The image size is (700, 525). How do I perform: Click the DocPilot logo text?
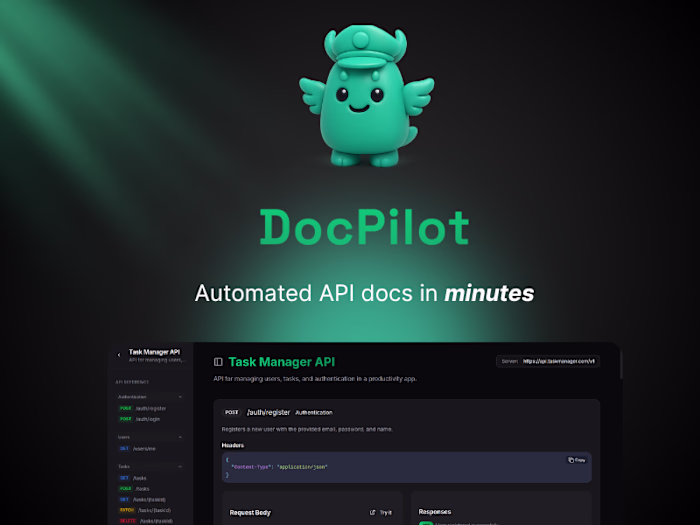coord(364,227)
